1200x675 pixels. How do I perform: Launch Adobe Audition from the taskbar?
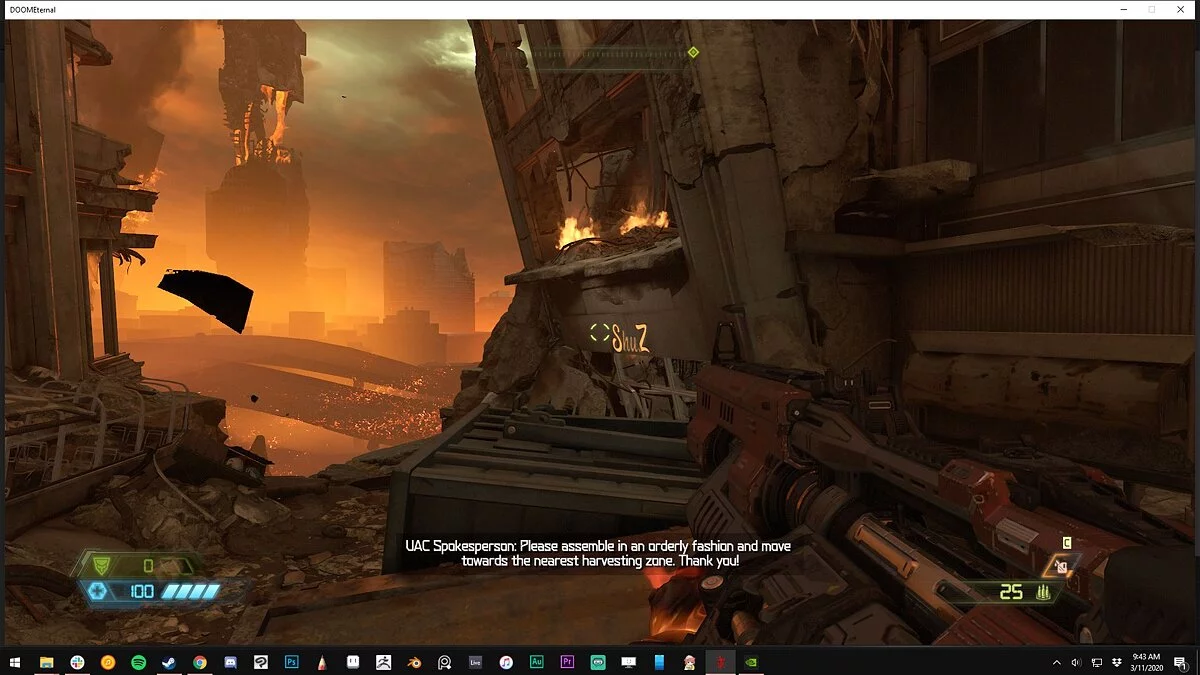click(536, 662)
